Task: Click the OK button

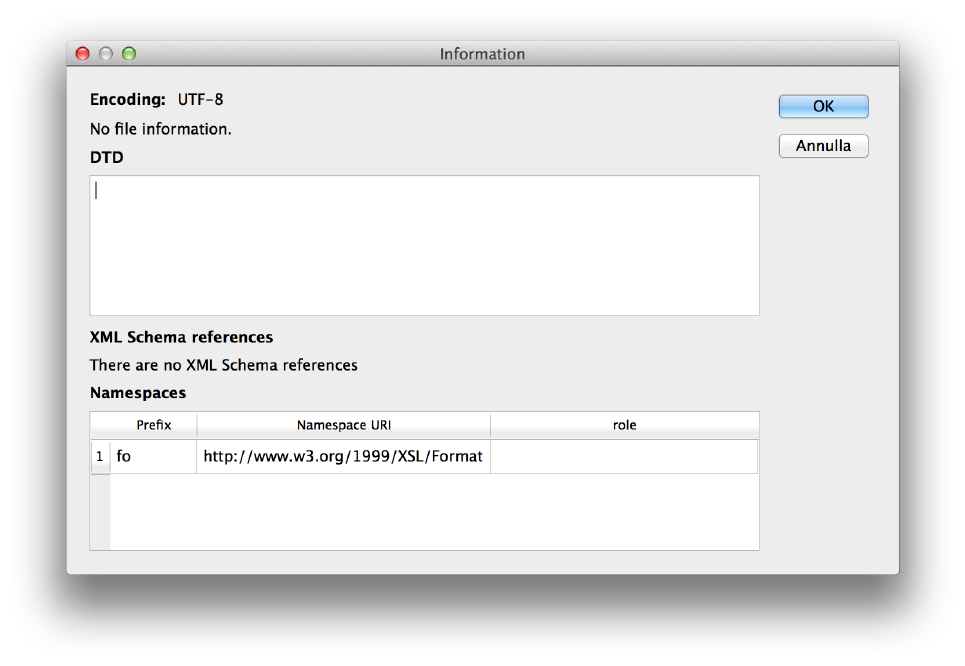Action: tap(823, 106)
